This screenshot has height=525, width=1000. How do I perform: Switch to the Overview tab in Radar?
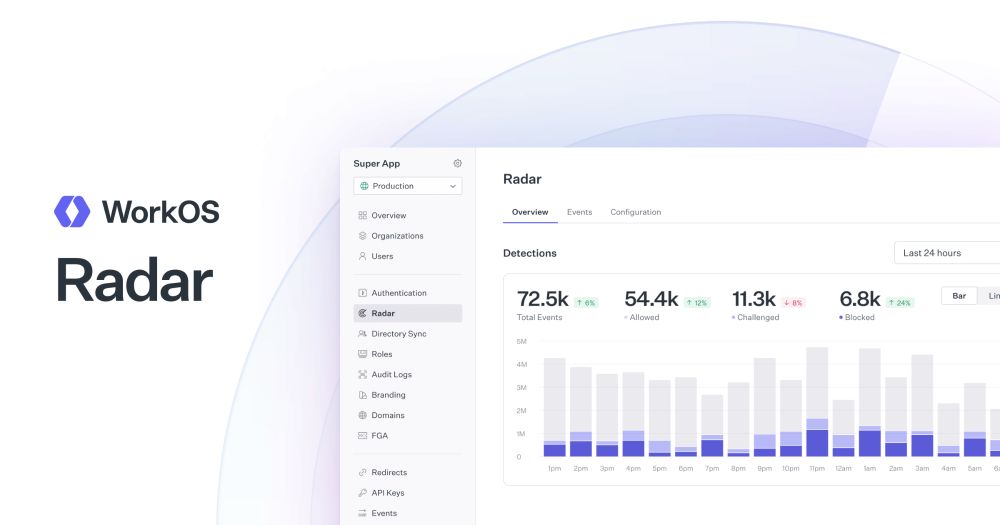530,212
